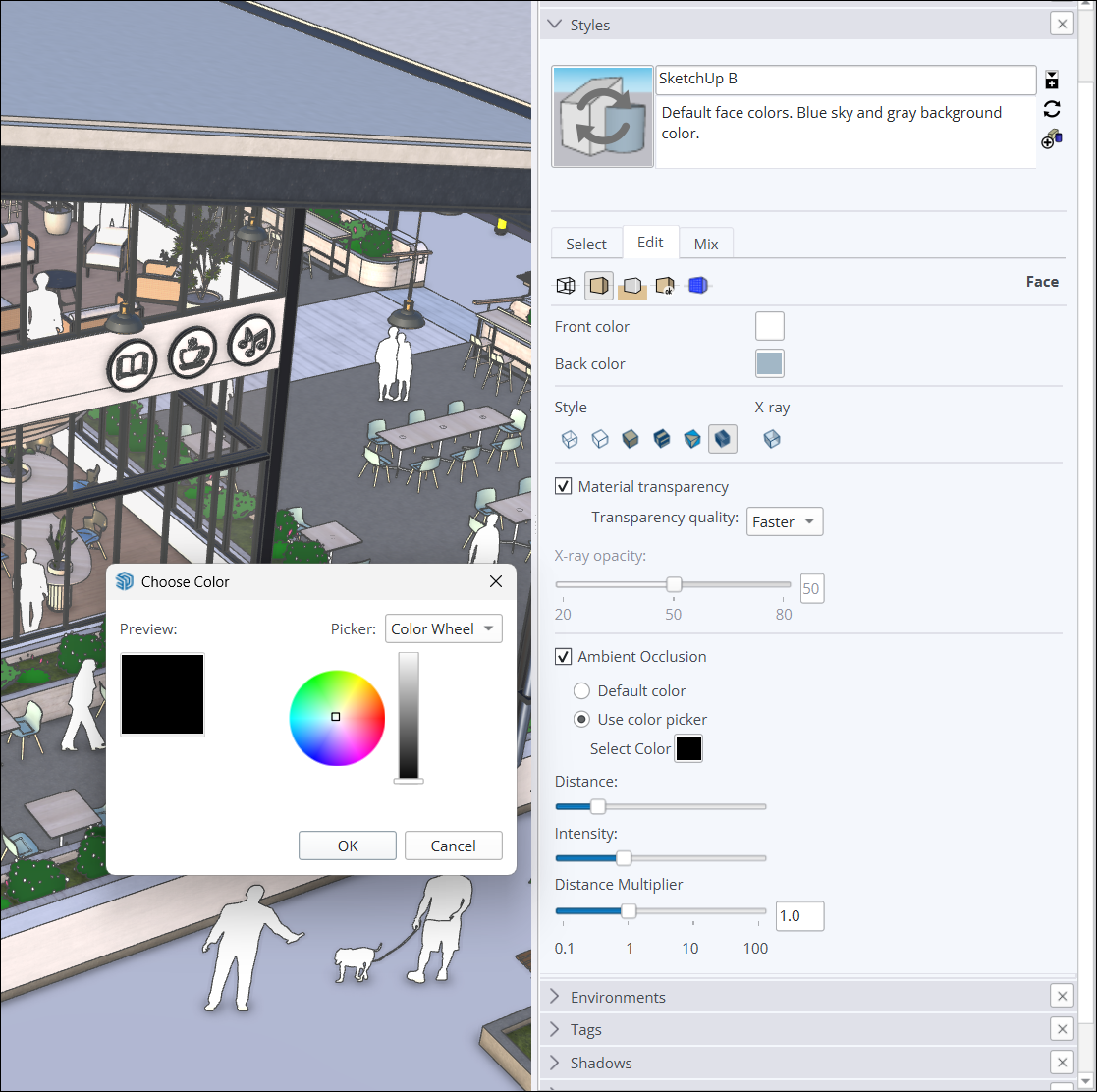Click the create new style icon

[1051, 80]
